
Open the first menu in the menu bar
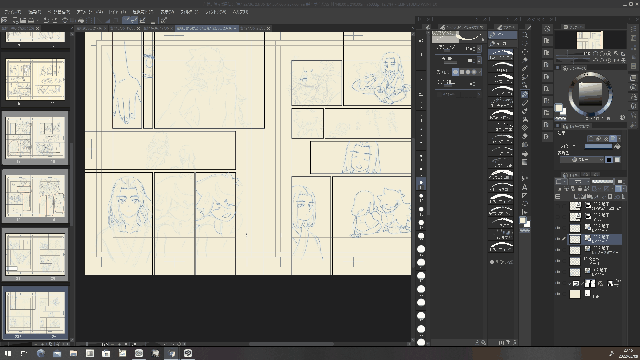pos(12,12)
